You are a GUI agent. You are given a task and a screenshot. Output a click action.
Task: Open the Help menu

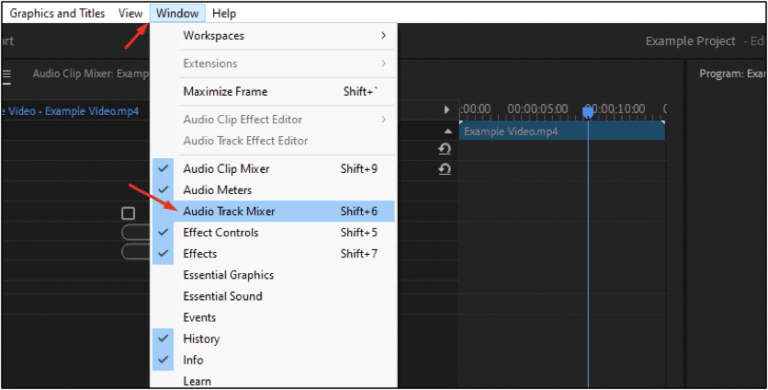point(224,13)
